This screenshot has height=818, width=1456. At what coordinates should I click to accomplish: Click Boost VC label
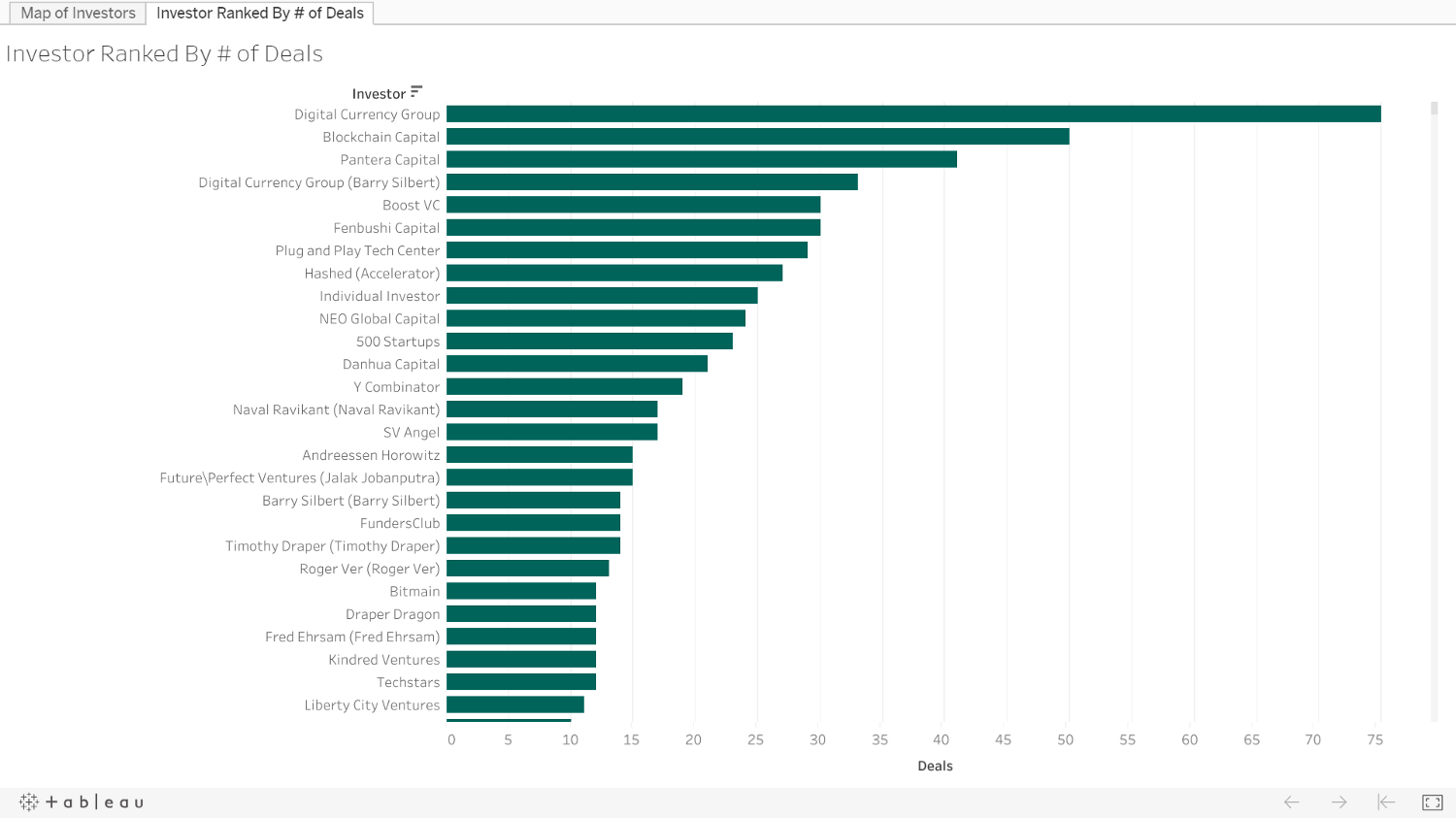(x=412, y=205)
